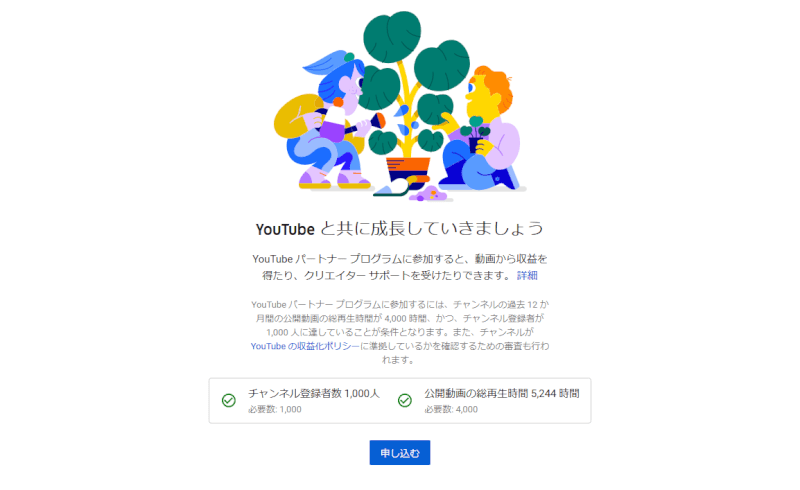Click the orange-haired character in illustration
The image size is (800, 490).
tap(482, 130)
